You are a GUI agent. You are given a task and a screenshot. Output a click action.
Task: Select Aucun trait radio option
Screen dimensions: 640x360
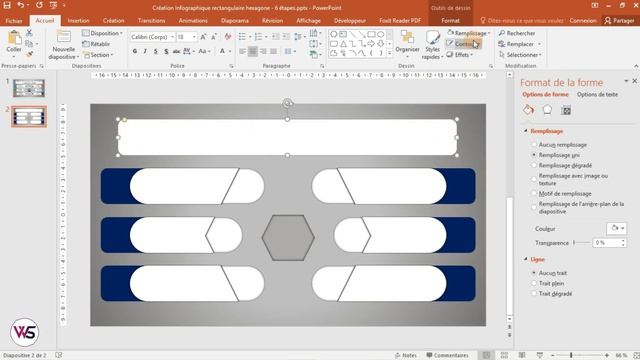click(533, 273)
